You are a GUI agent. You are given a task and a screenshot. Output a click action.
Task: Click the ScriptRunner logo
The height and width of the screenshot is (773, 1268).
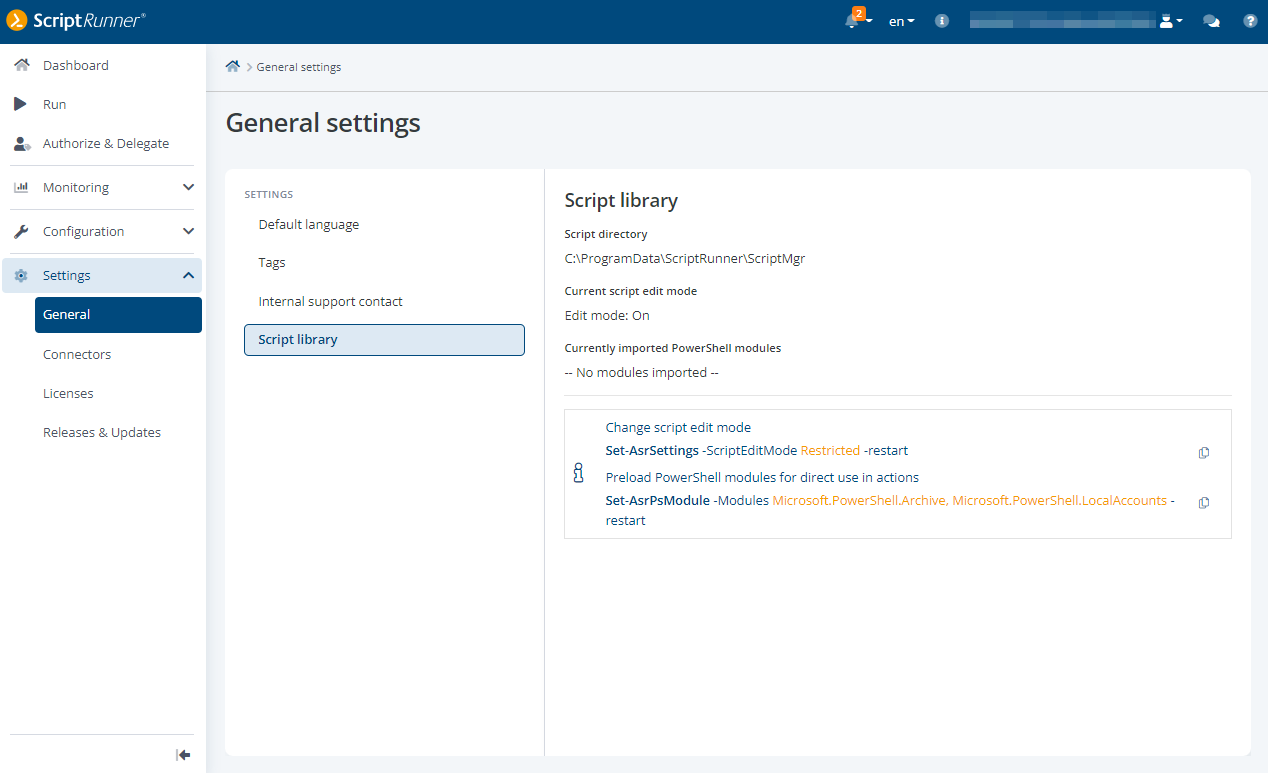click(76, 20)
